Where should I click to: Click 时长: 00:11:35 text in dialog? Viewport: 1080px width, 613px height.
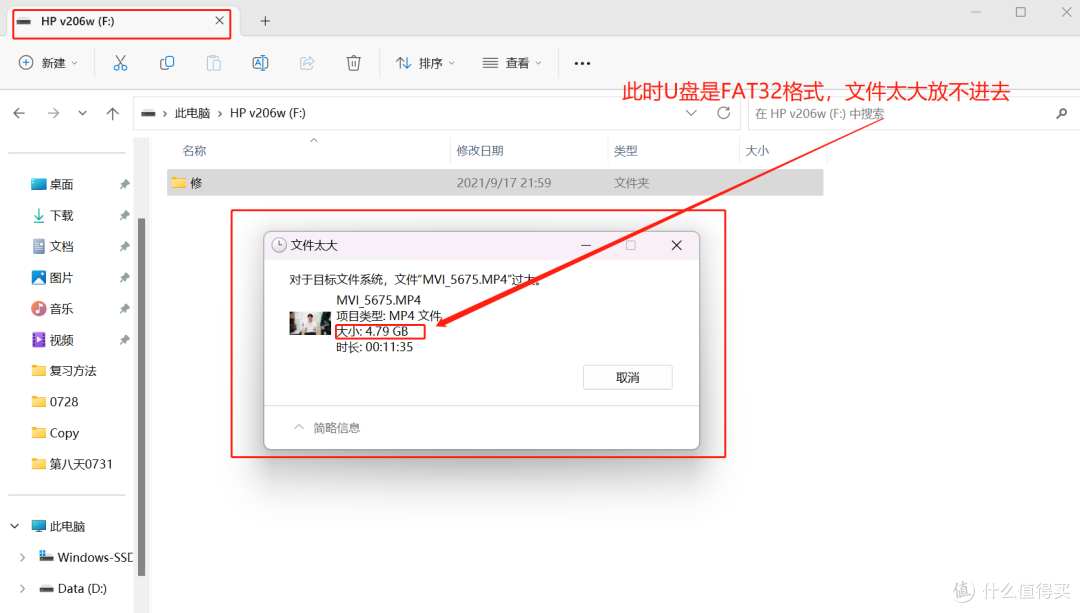pyautogui.click(x=375, y=347)
